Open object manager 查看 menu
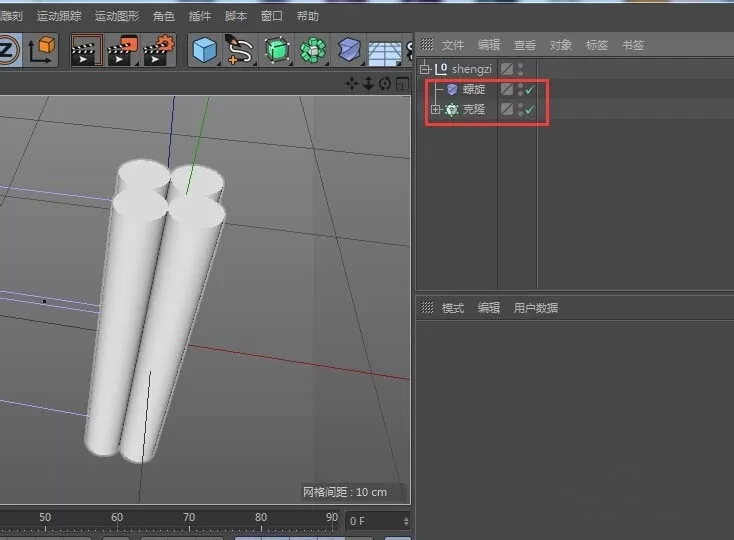 click(525, 45)
